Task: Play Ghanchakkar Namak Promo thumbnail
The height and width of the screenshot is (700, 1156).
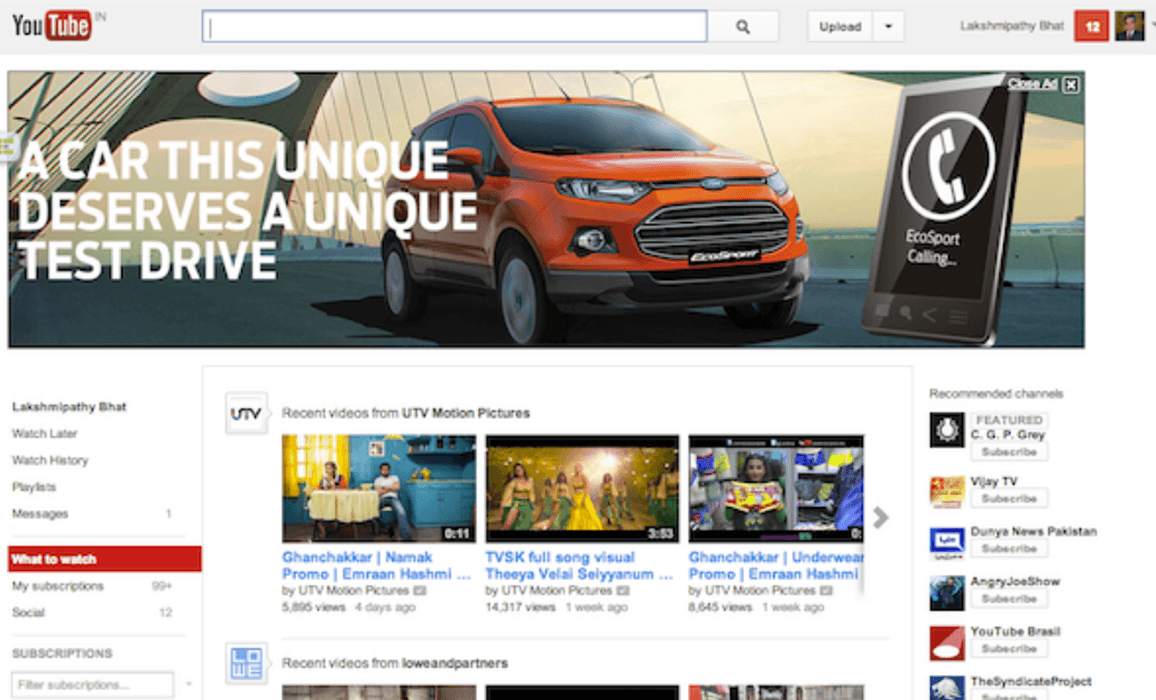Action: tap(379, 488)
